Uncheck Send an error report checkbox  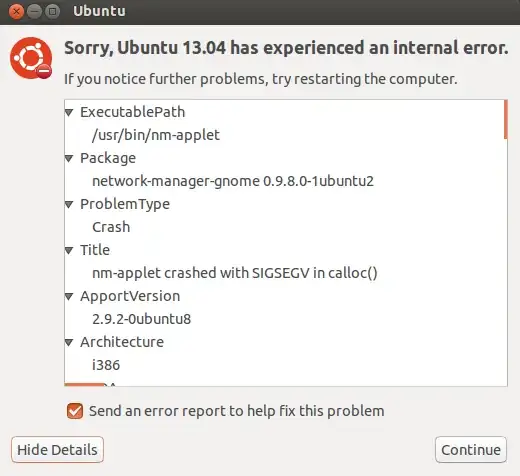(75, 411)
